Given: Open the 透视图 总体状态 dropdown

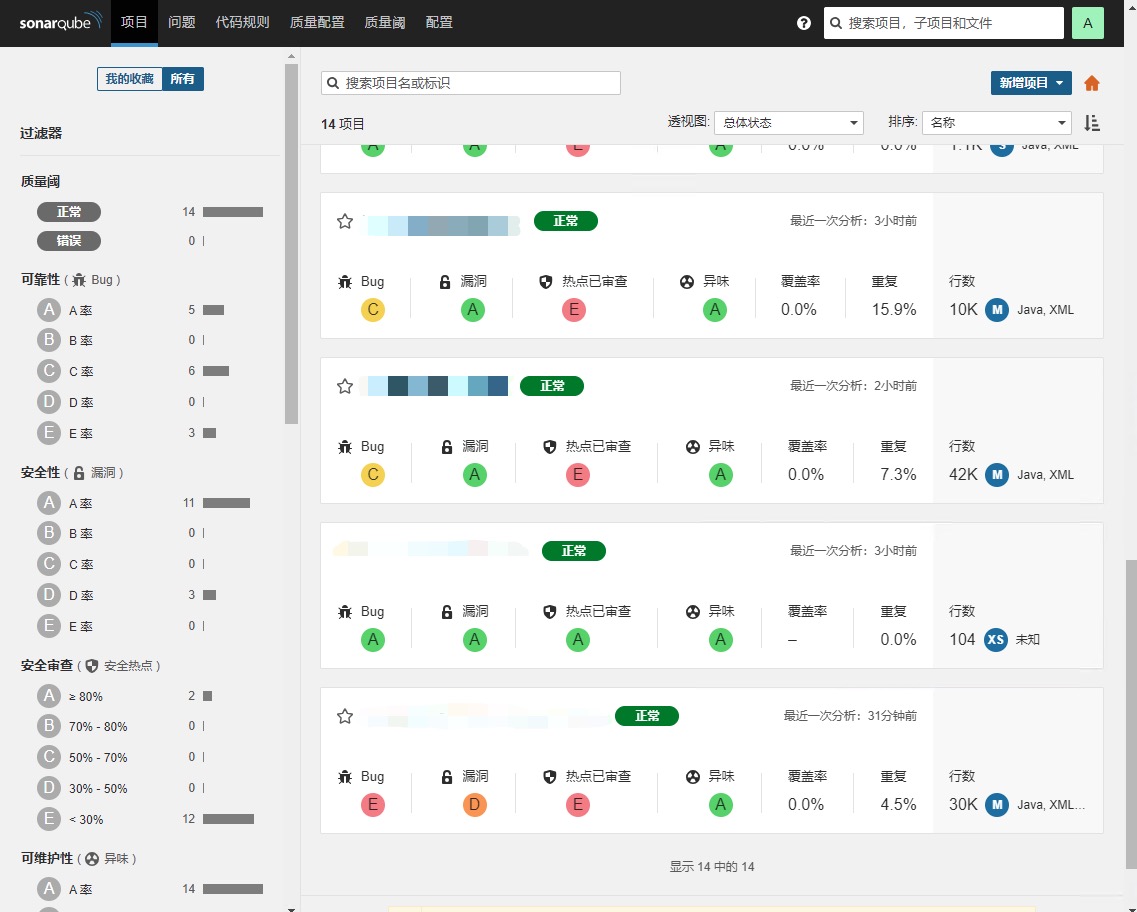Looking at the screenshot, I should coord(789,123).
